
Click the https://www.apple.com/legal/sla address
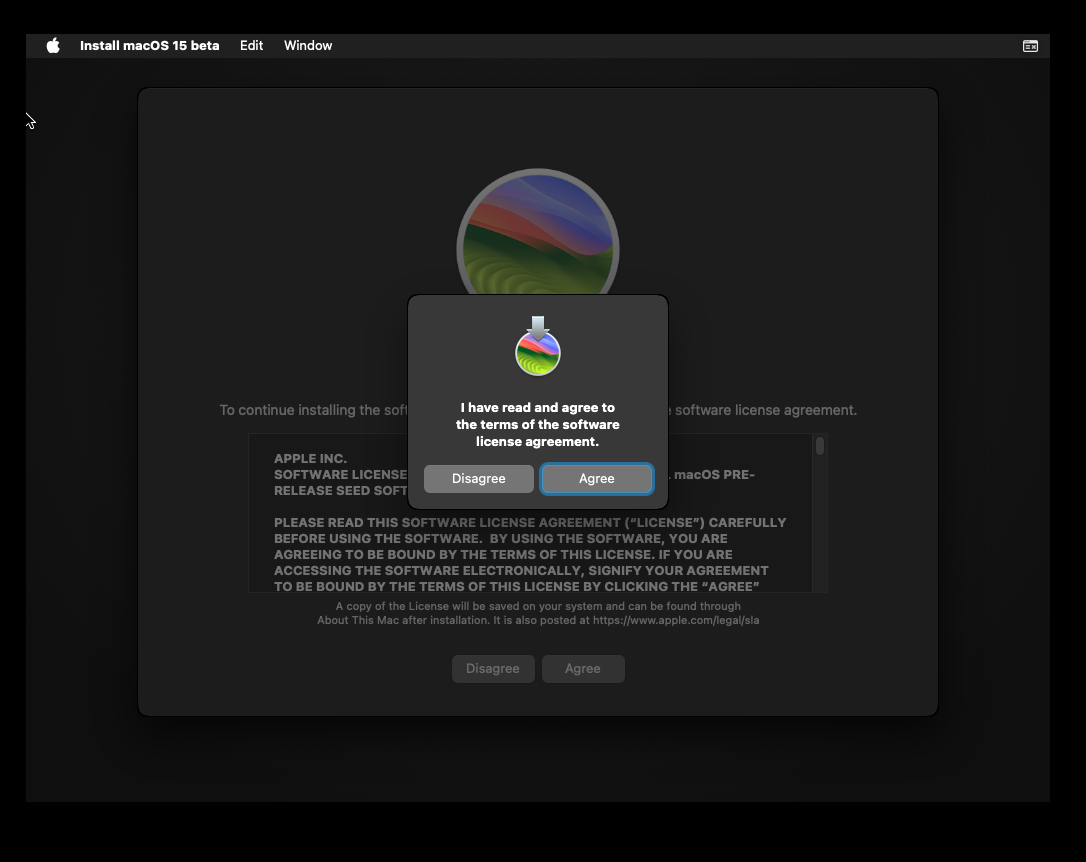pos(676,620)
